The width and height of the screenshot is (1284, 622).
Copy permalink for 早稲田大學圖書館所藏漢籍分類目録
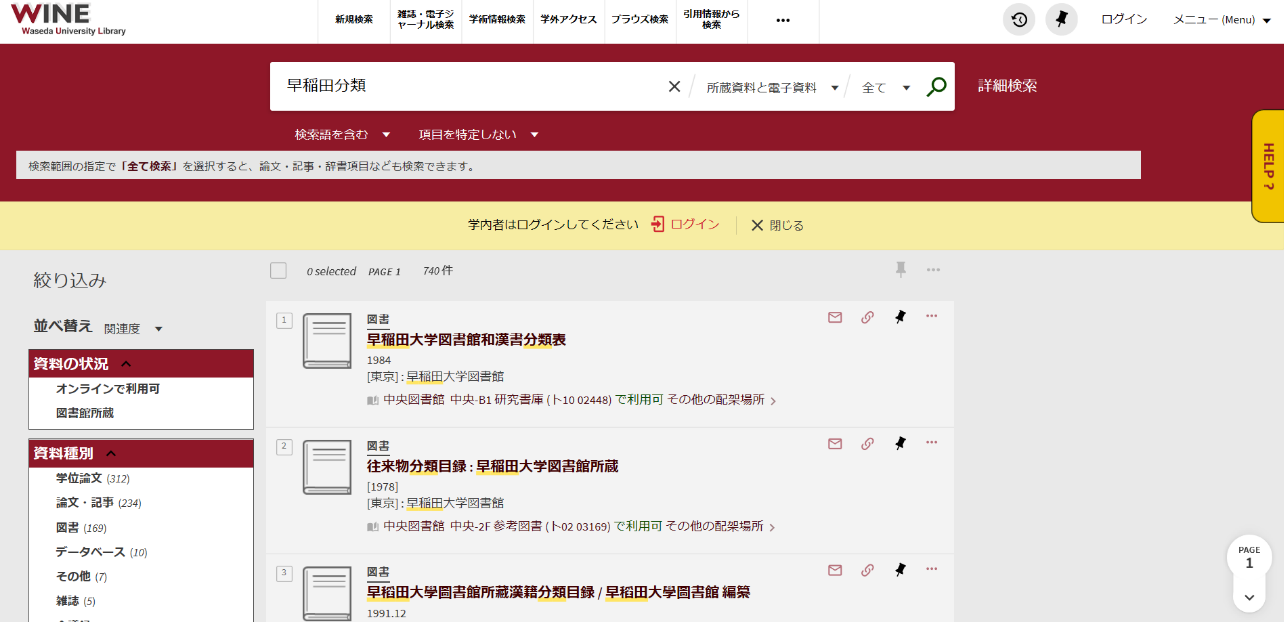click(867, 570)
